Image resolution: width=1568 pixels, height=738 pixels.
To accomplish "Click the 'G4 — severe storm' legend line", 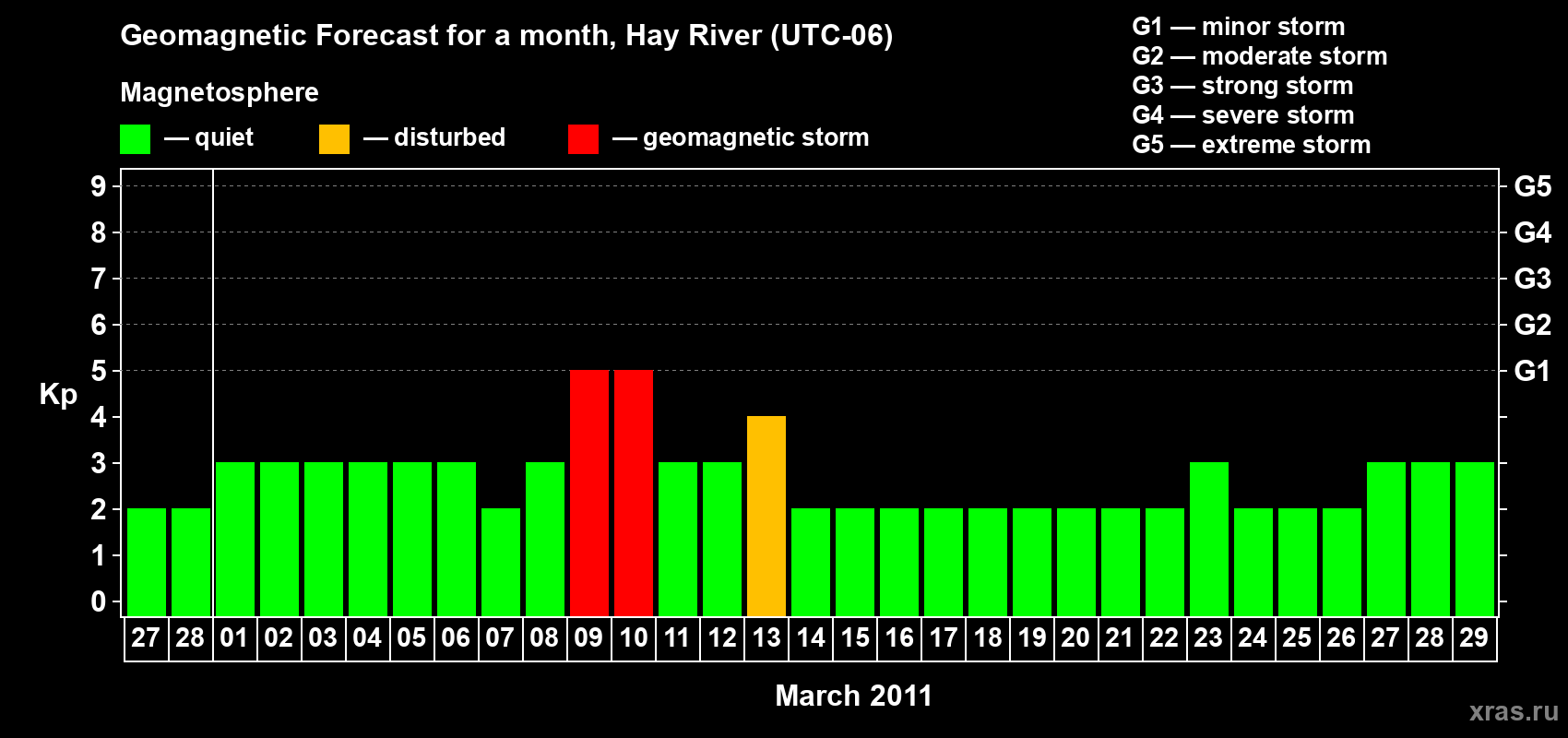I will 1243,115.
